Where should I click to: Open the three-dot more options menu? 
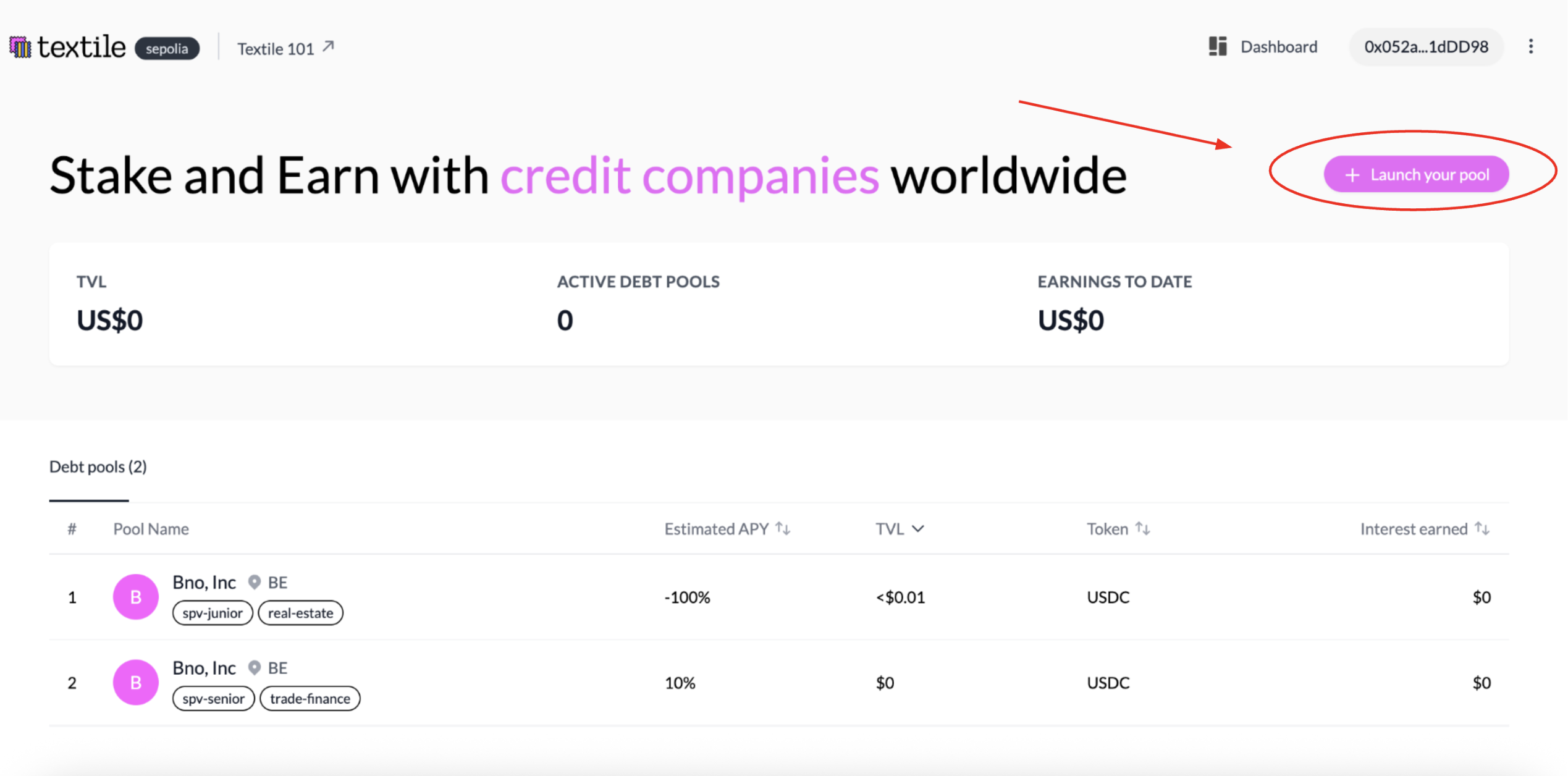(1530, 46)
